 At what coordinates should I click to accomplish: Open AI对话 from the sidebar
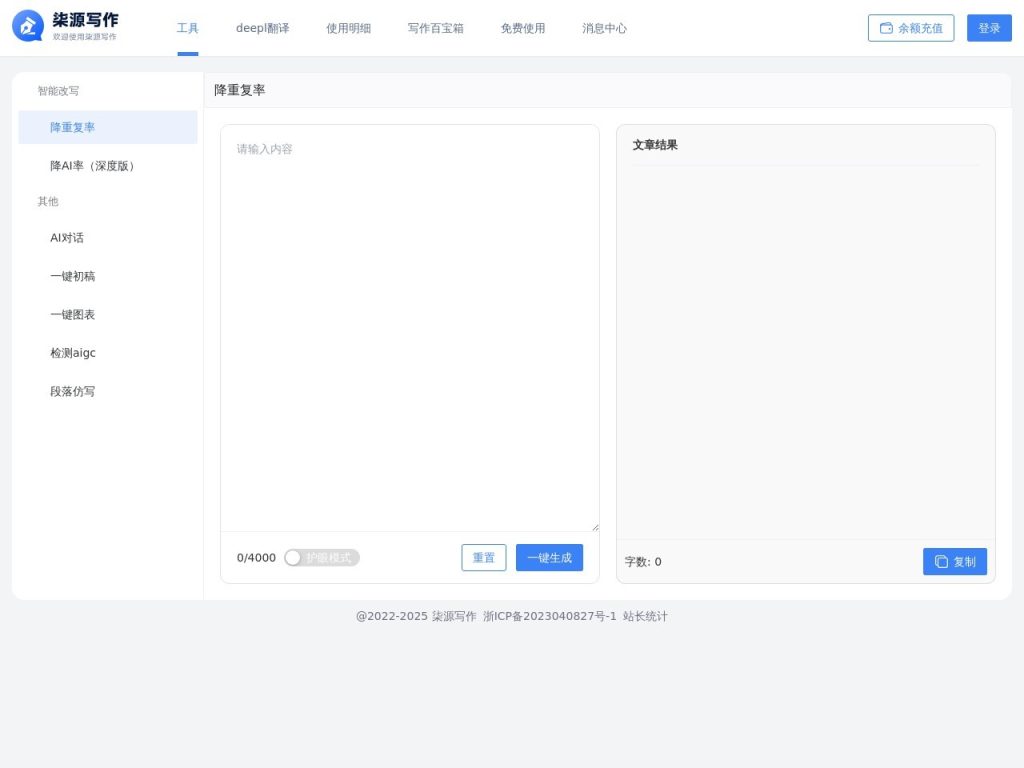pyautogui.click(x=108, y=238)
